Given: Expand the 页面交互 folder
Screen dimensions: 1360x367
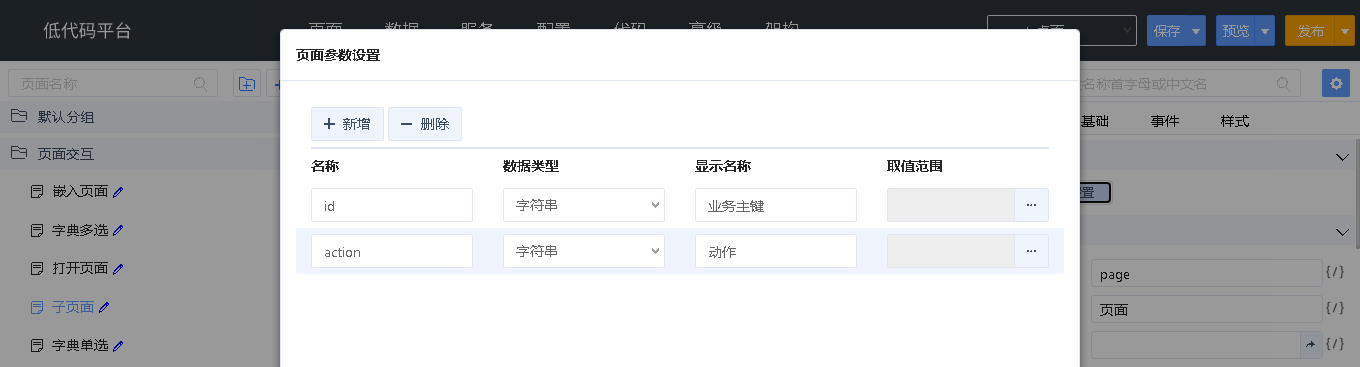Looking at the screenshot, I should pyautogui.click(x=66, y=154).
